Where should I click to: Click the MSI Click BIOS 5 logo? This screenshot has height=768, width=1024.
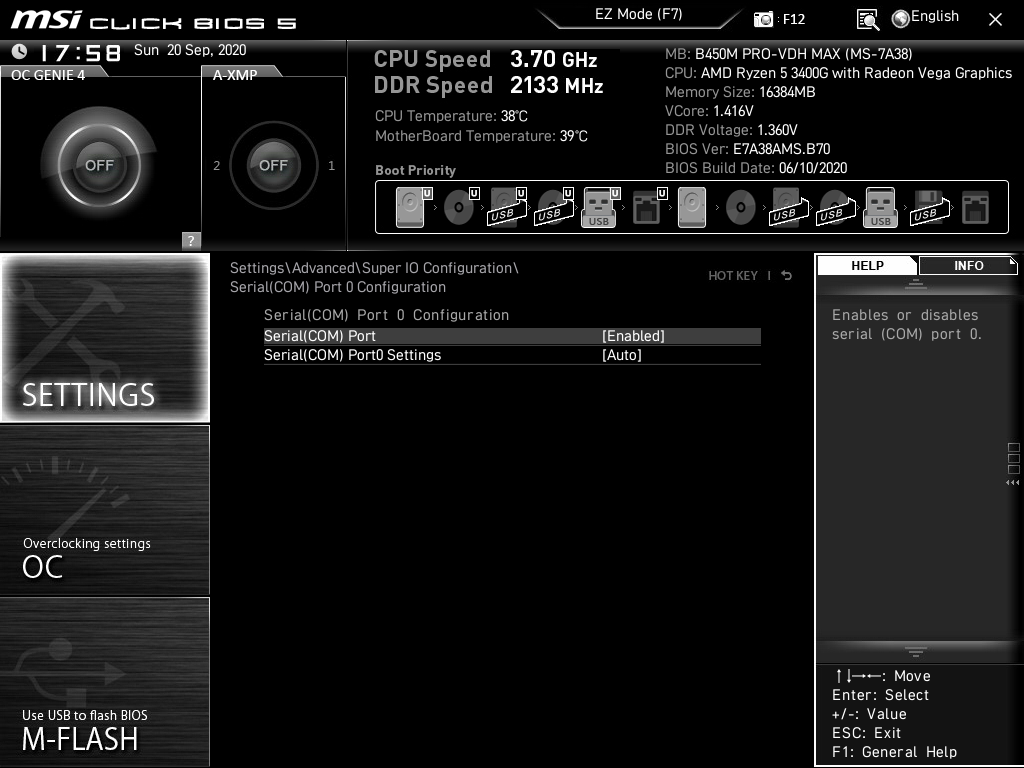point(154,20)
